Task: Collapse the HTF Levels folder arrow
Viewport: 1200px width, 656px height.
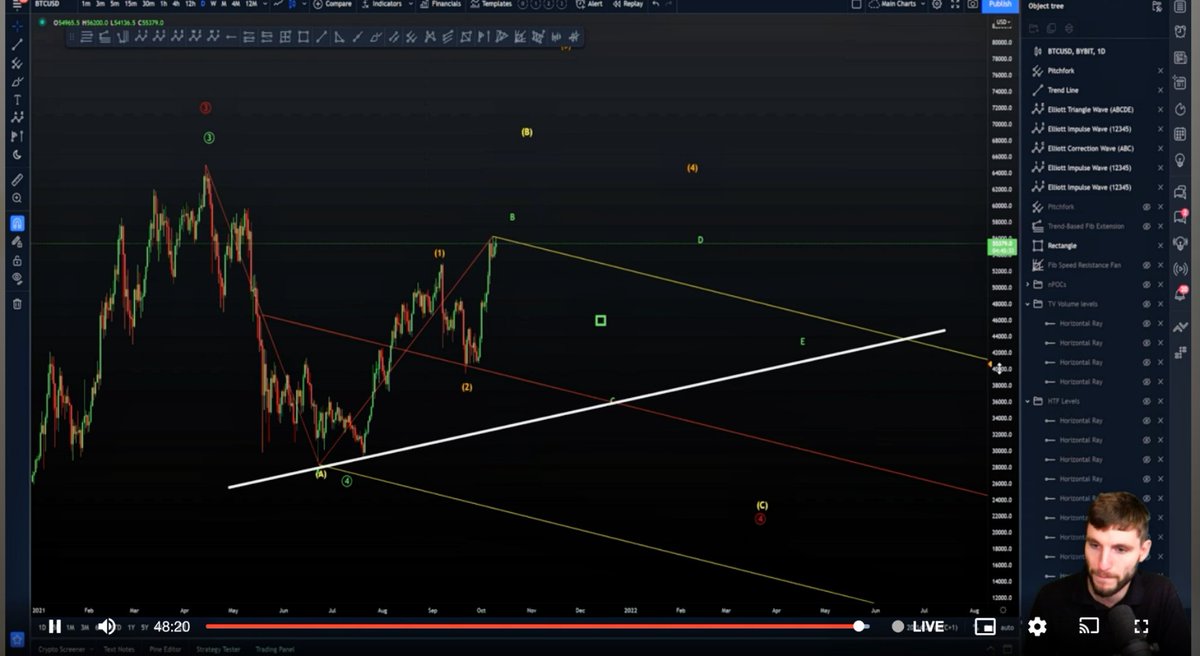Action: pos(1028,401)
